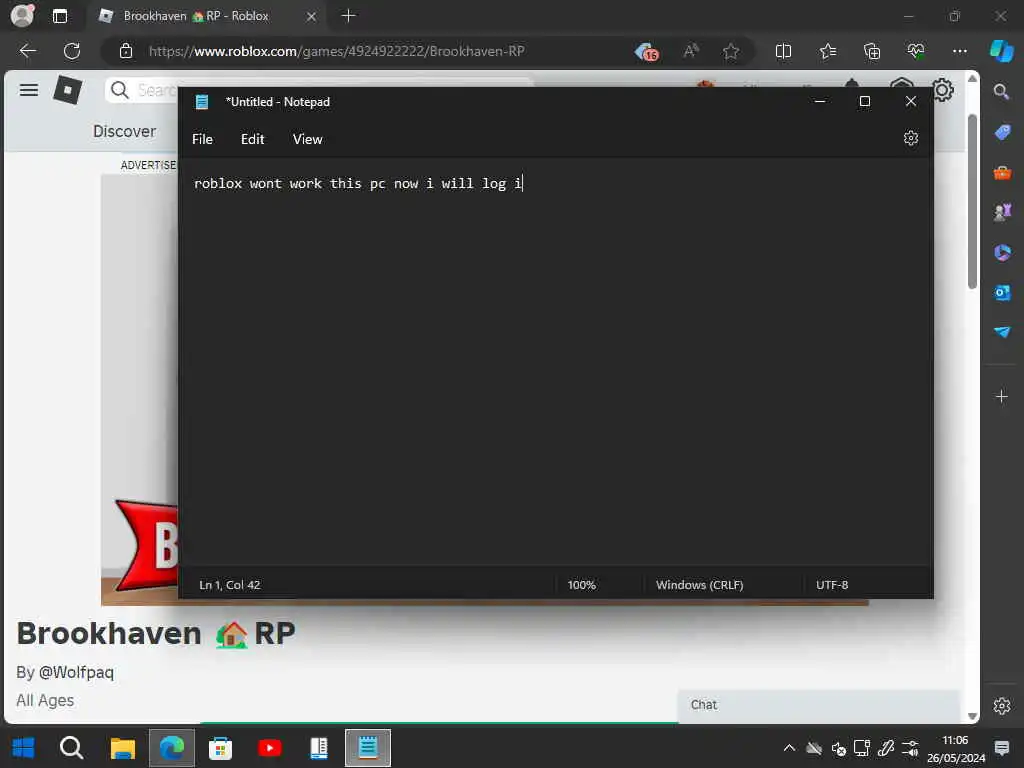Open the Windows Start menu

click(24, 748)
